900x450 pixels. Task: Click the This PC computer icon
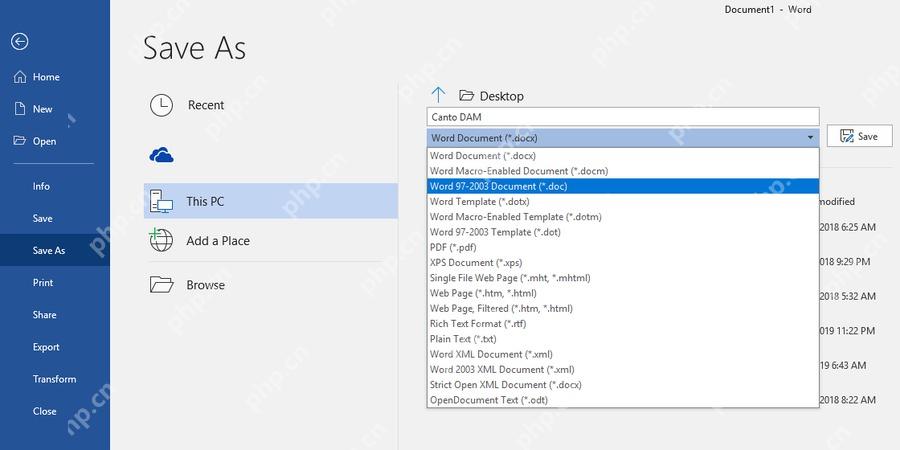161,201
